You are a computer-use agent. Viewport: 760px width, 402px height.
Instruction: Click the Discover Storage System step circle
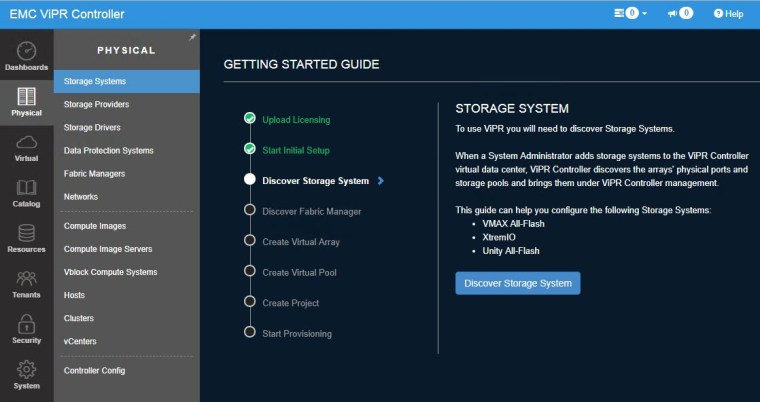(x=250, y=179)
